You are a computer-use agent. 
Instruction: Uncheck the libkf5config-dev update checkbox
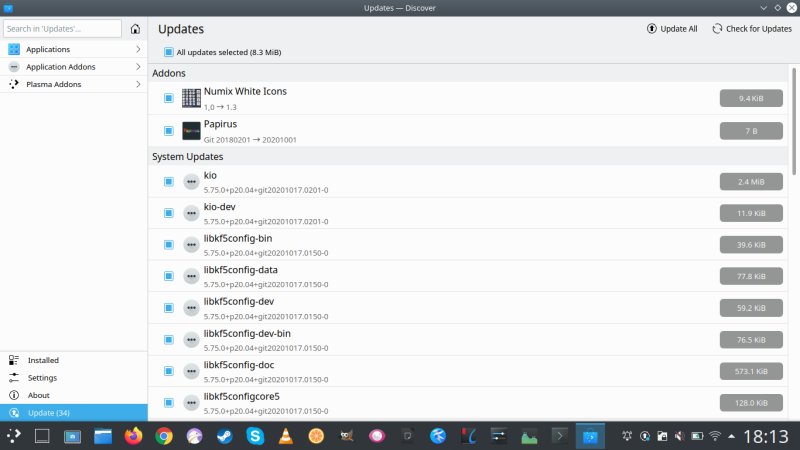click(x=168, y=308)
